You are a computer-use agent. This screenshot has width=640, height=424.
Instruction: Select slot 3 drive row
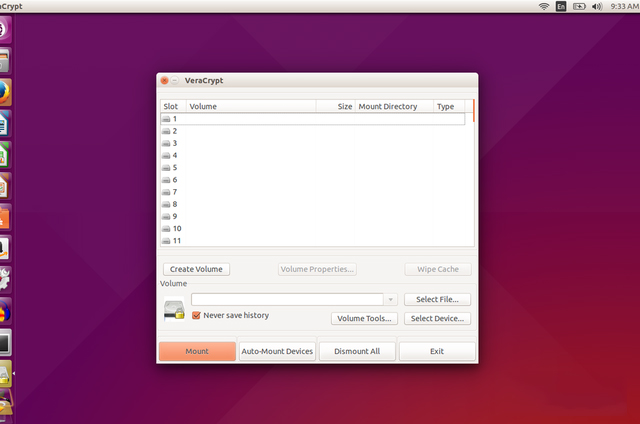pos(313,143)
